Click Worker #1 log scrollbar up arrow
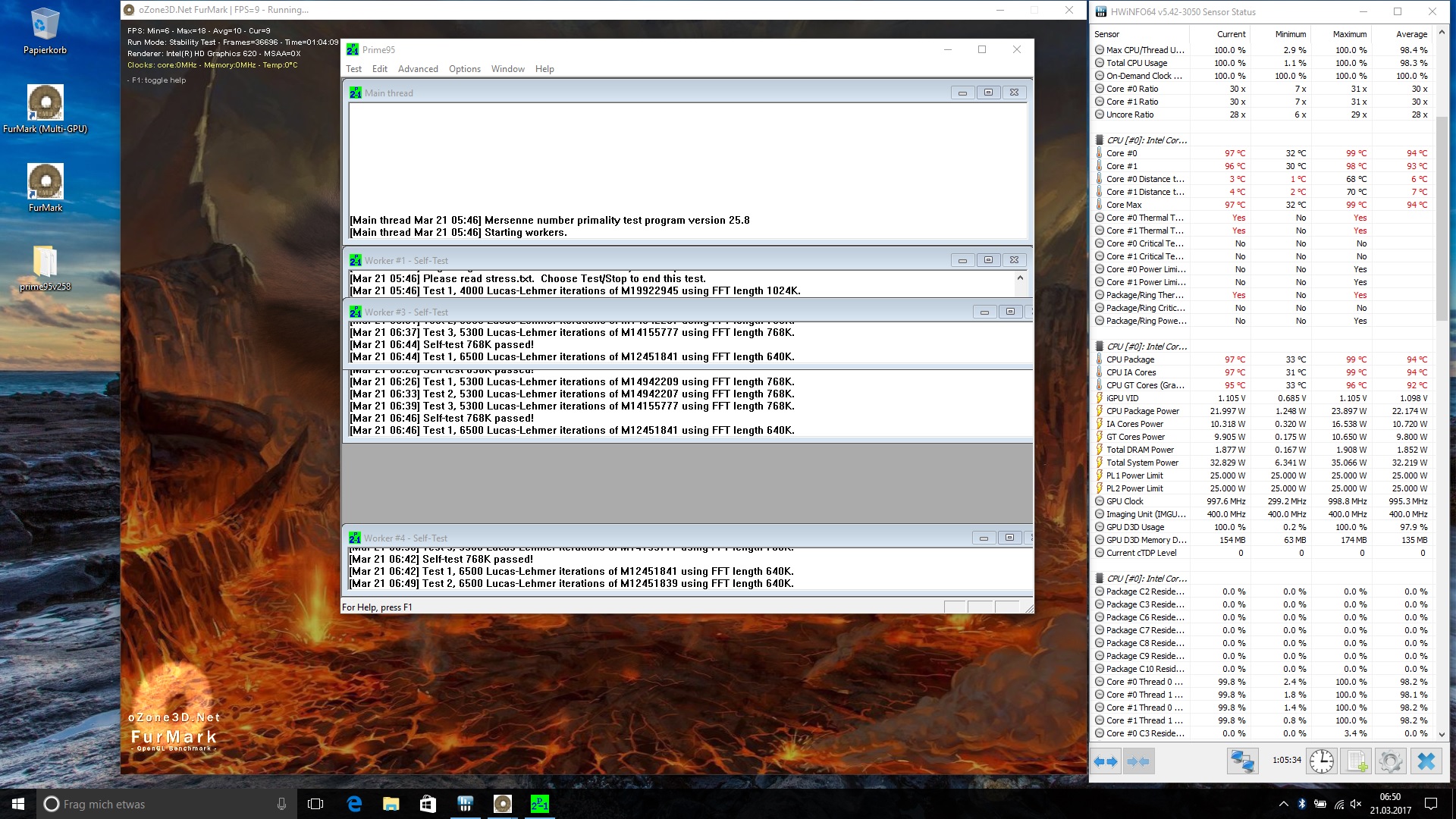1456x819 pixels. 1020,278
